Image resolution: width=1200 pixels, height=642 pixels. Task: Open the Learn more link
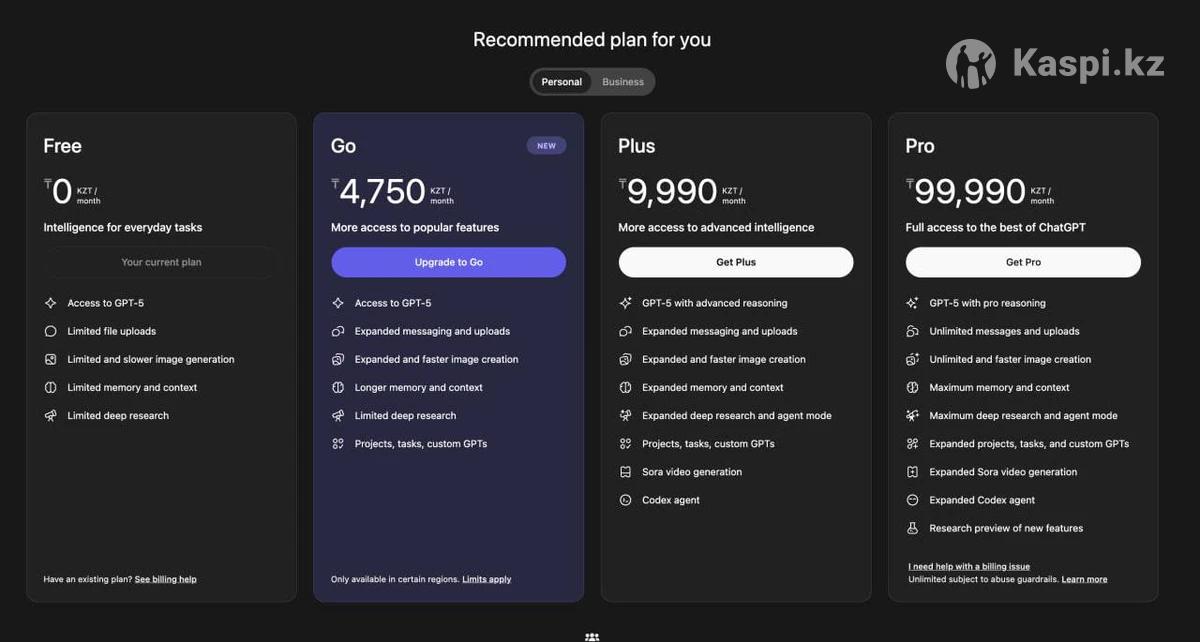click(x=1084, y=579)
